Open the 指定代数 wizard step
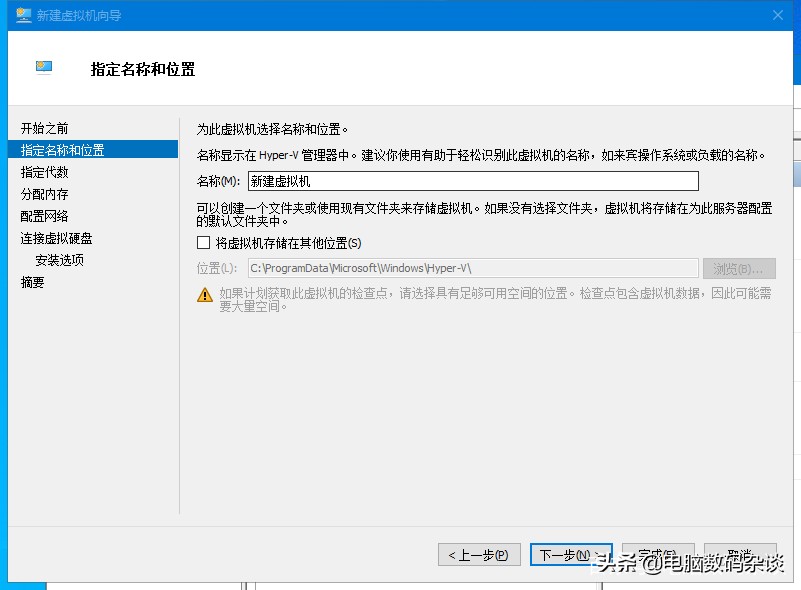The height and width of the screenshot is (590, 801). (x=45, y=170)
